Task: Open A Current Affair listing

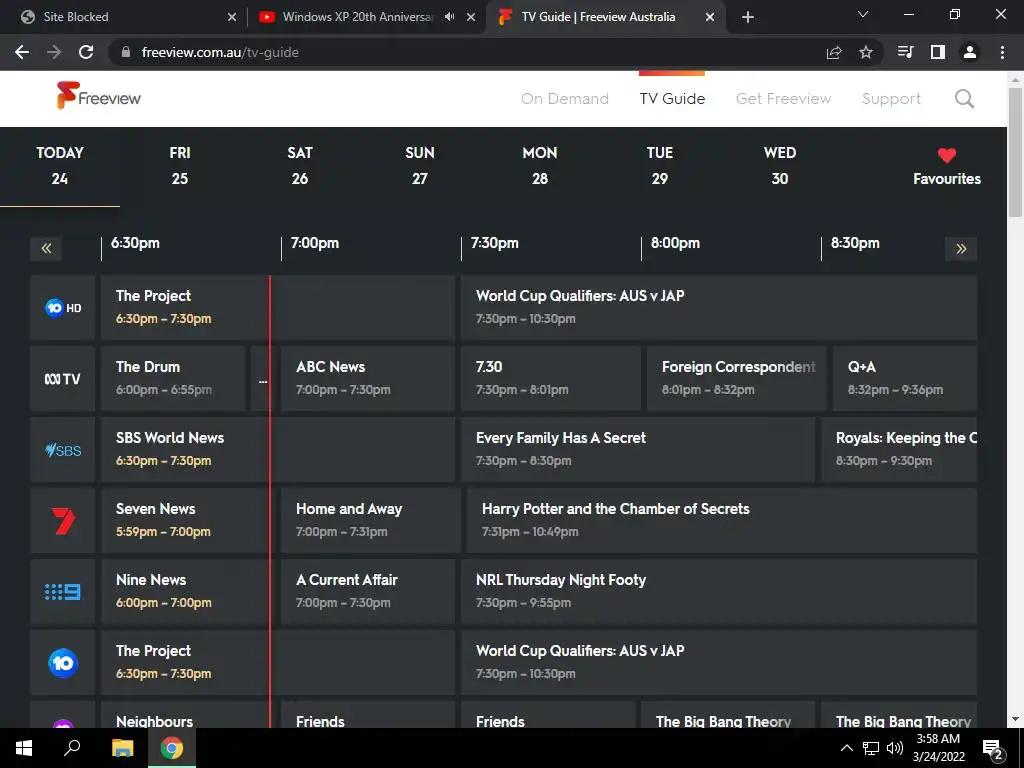Action: click(x=368, y=592)
